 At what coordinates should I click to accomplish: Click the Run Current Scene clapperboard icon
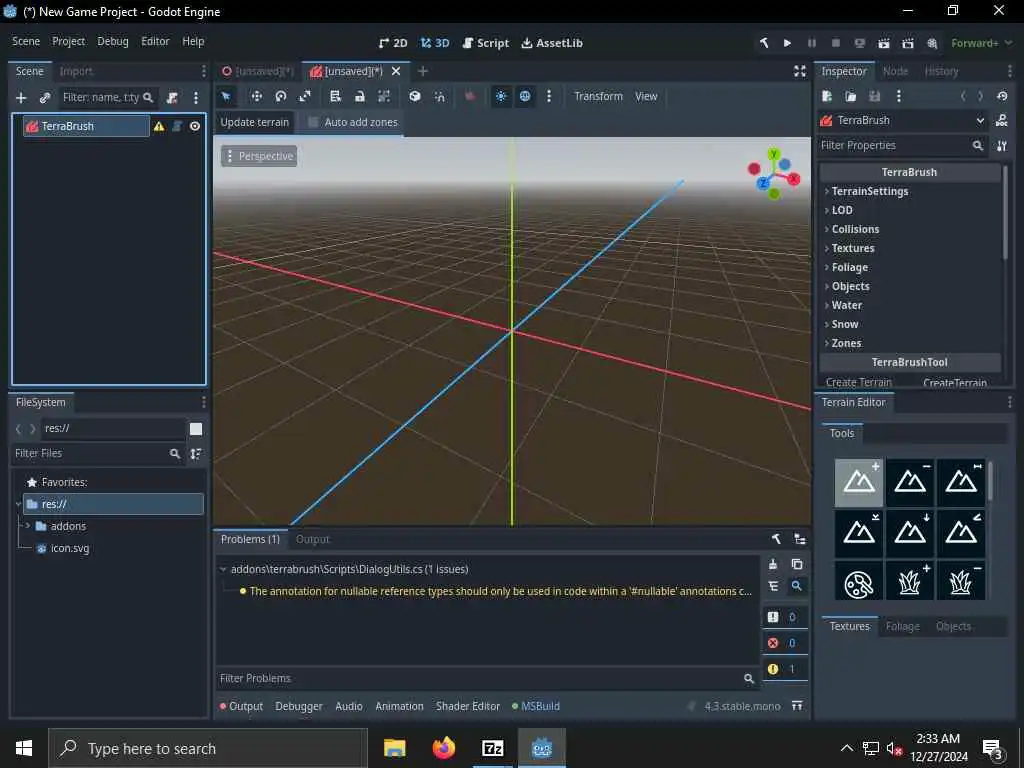[x=884, y=43]
